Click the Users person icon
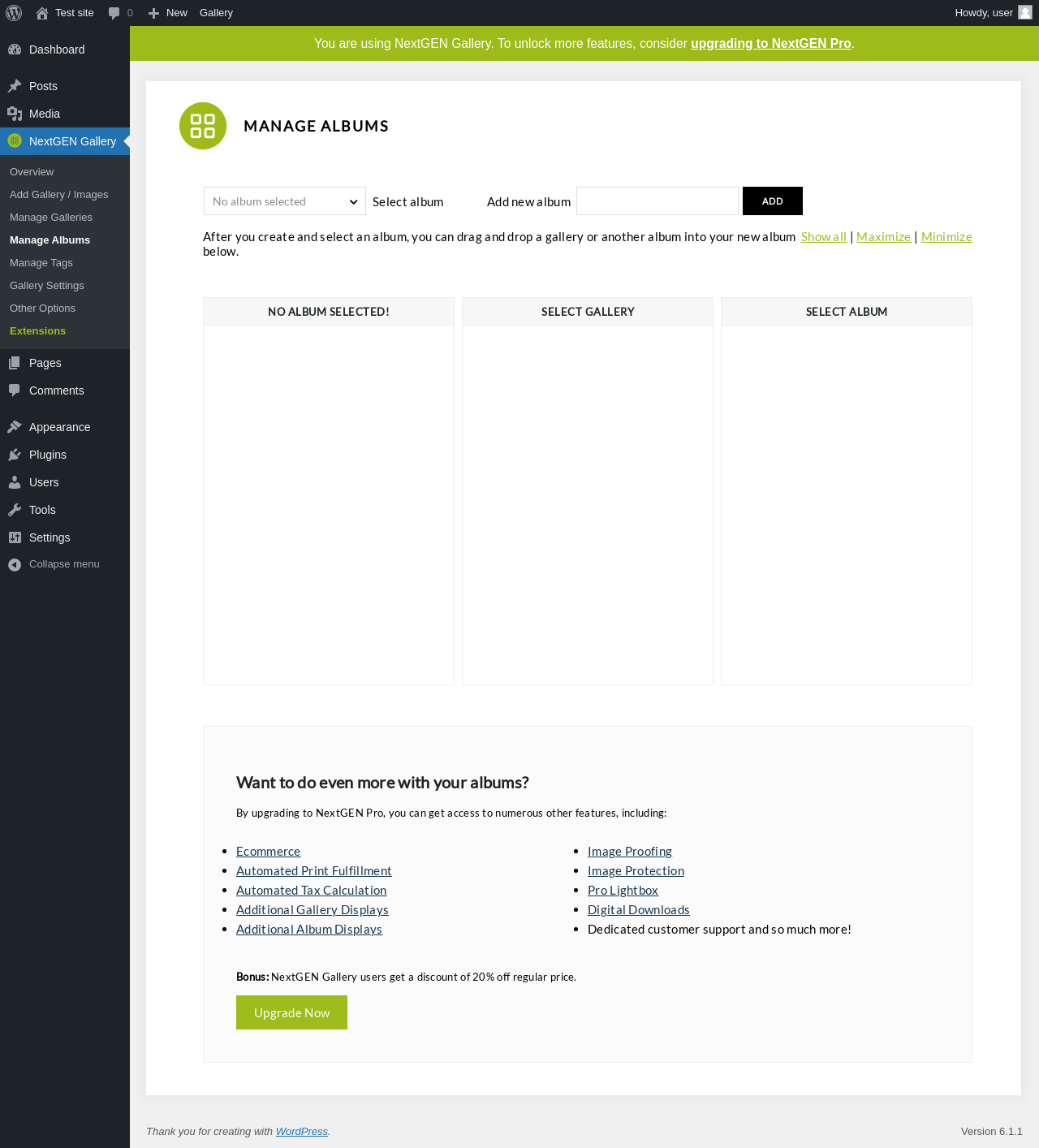The height and width of the screenshot is (1148, 1039). (15, 482)
